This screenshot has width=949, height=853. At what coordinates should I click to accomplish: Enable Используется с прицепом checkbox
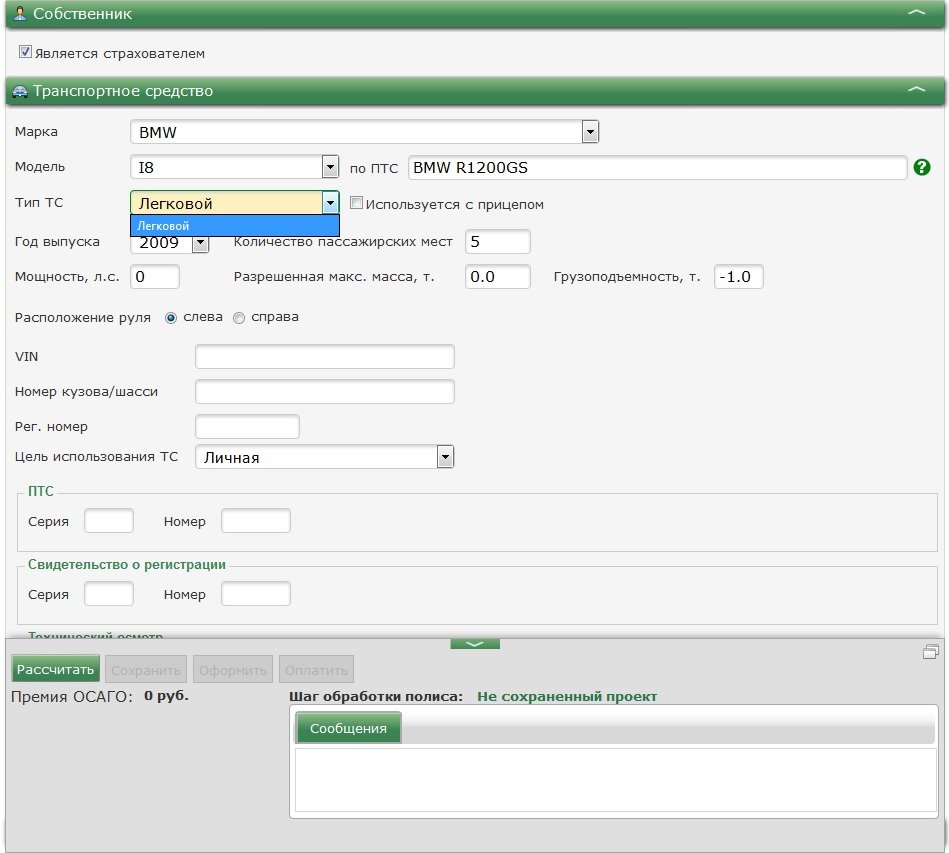(x=356, y=203)
